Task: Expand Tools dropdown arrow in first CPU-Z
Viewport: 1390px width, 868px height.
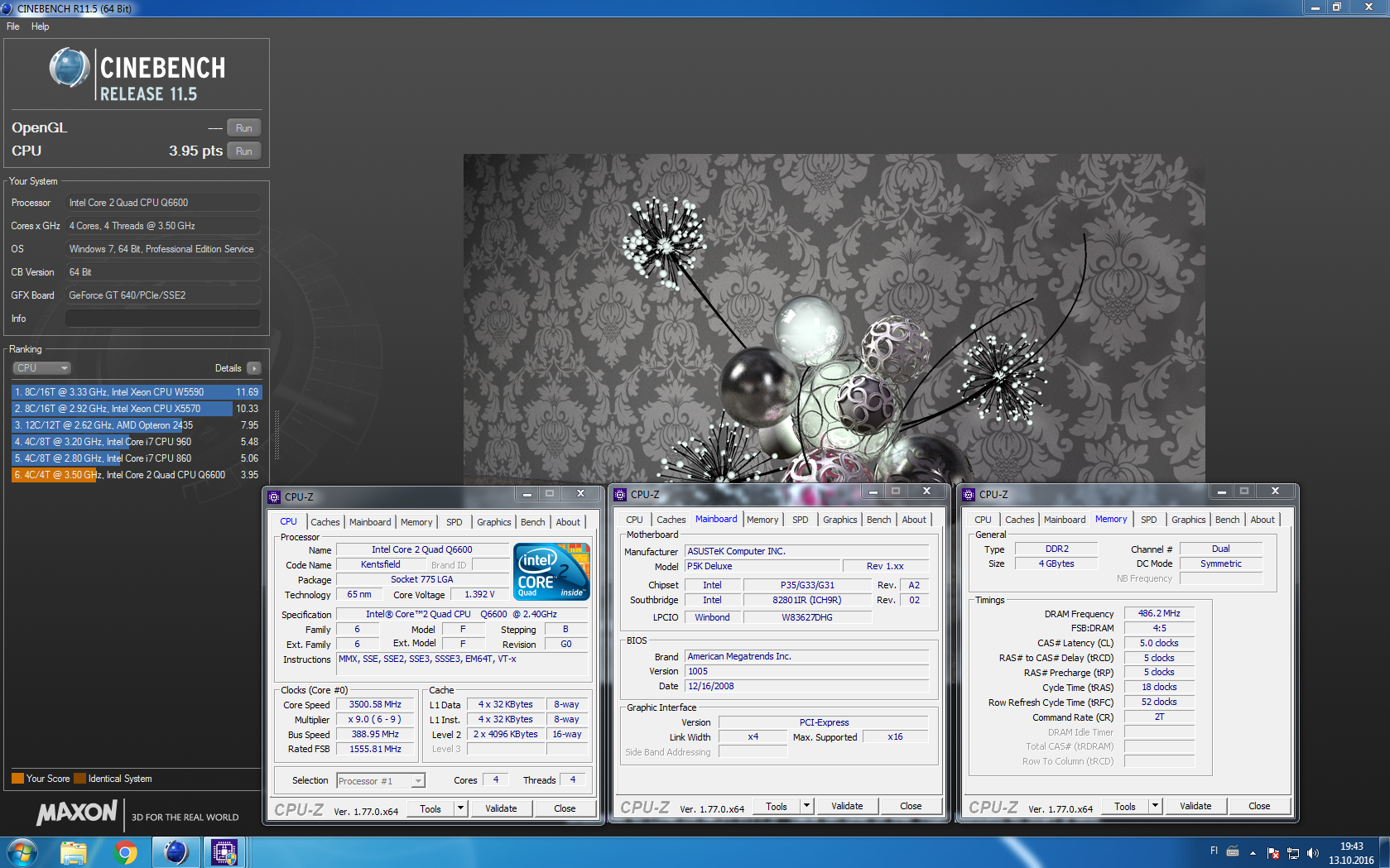Action: (x=461, y=809)
